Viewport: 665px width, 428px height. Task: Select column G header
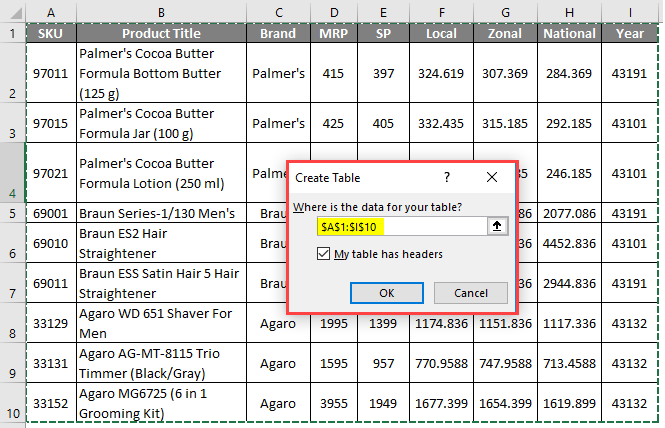505,13
